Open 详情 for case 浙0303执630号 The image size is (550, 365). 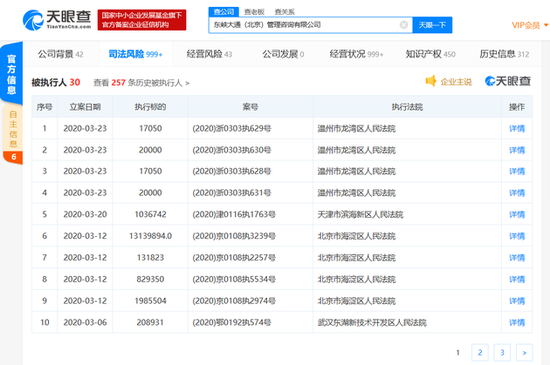pos(517,150)
